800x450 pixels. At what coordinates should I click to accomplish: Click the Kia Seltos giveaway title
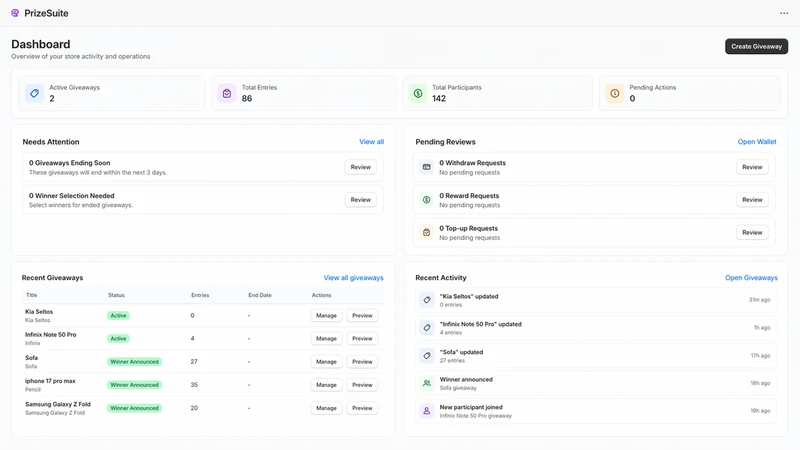coord(39,312)
